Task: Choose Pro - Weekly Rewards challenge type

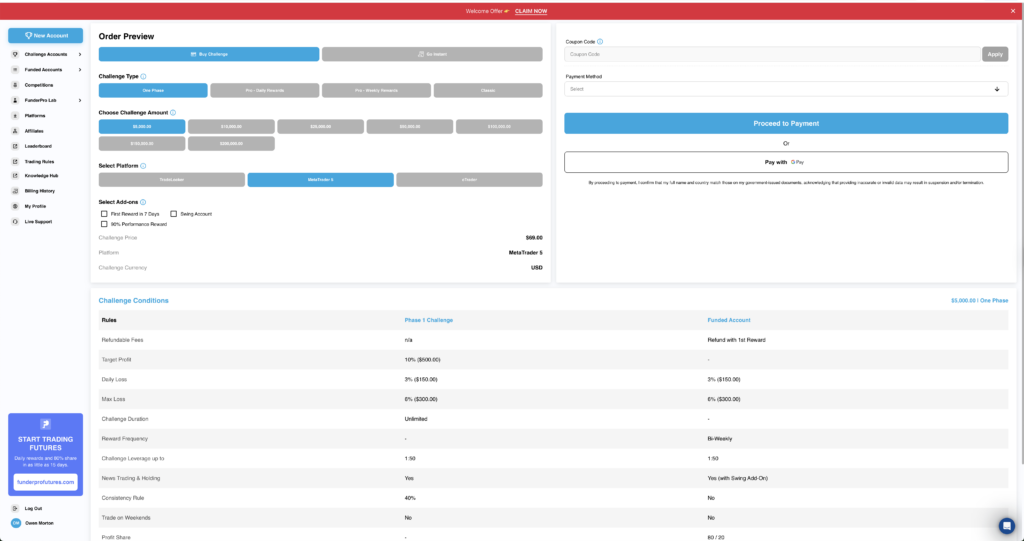Action: 376,90
